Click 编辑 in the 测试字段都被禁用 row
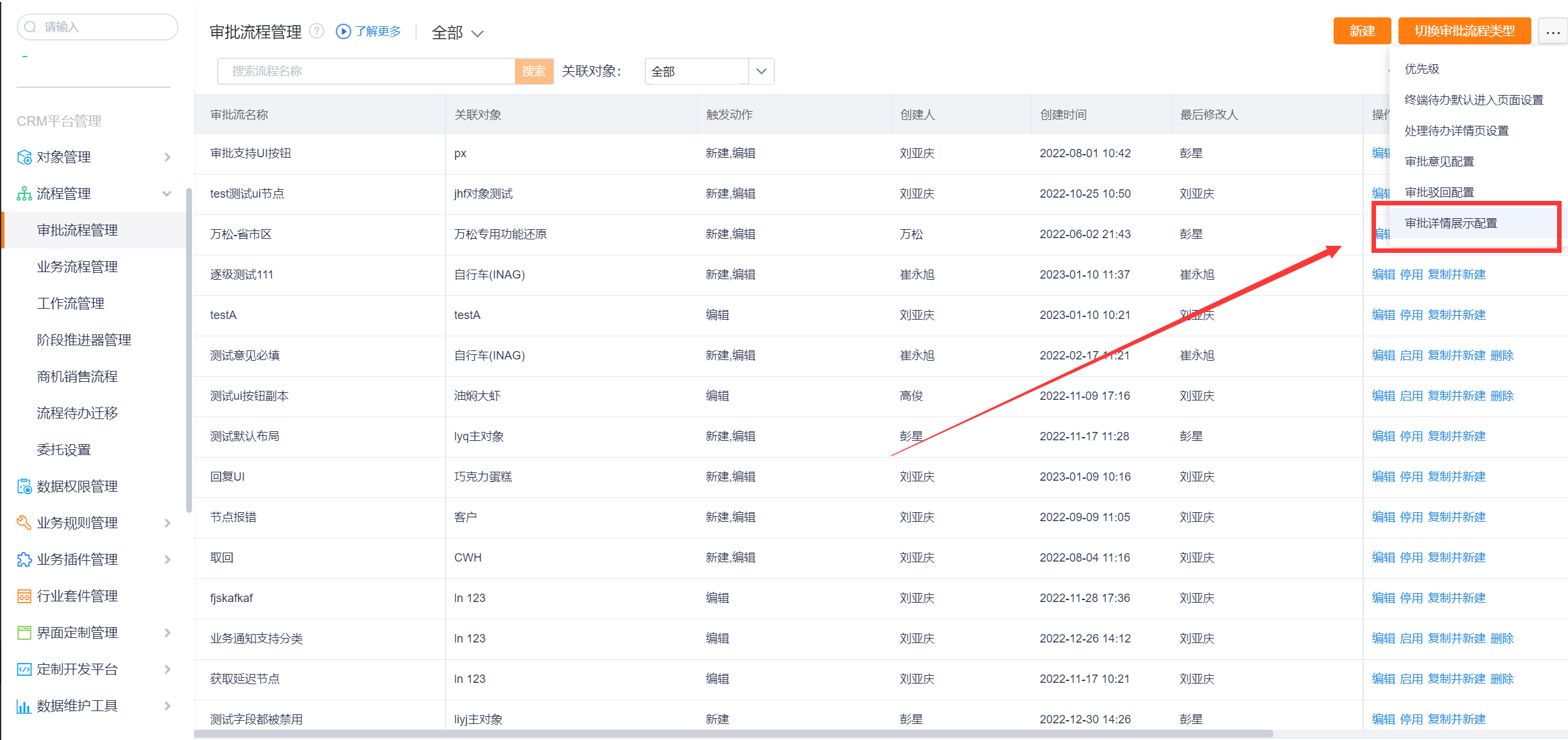The width and height of the screenshot is (1568, 740). pyautogui.click(x=1383, y=719)
